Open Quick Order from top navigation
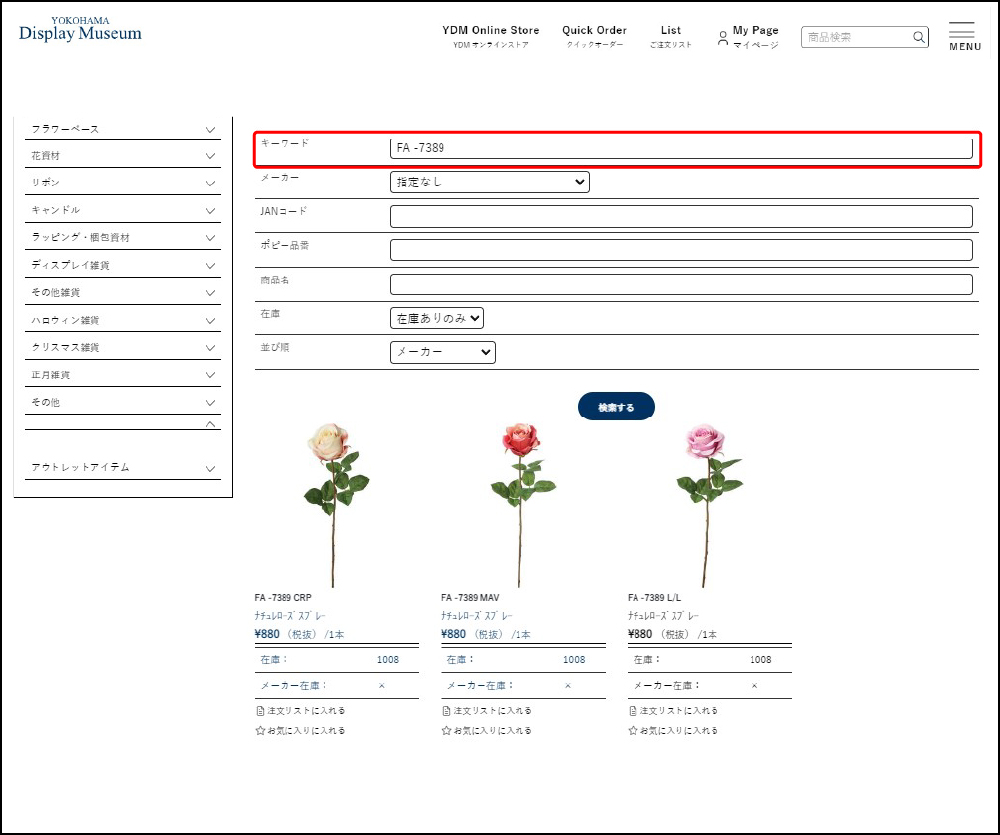This screenshot has width=1000, height=835. [594, 36]
